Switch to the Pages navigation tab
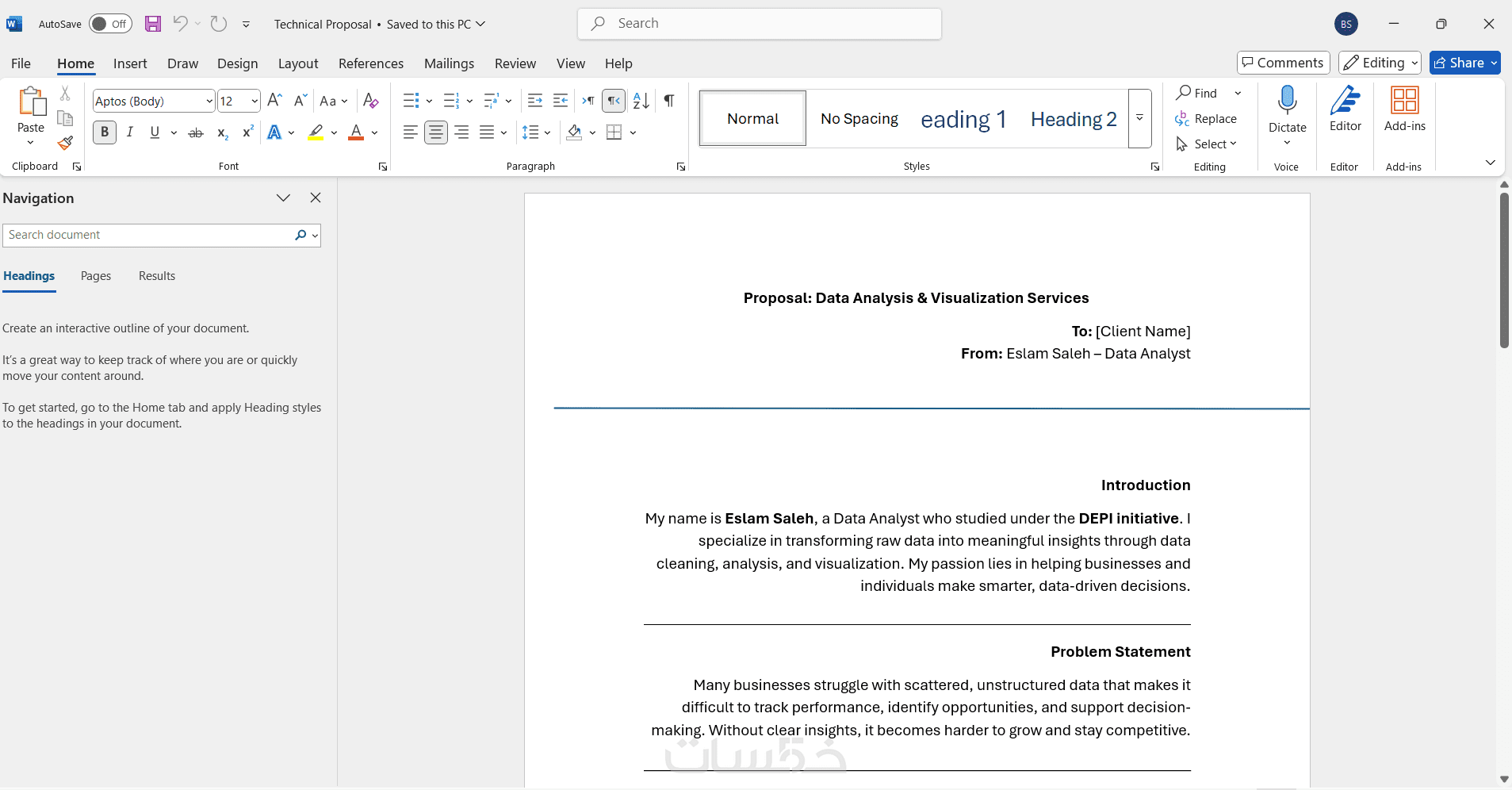The image size is (1512, 790). [x=96, y=276]
